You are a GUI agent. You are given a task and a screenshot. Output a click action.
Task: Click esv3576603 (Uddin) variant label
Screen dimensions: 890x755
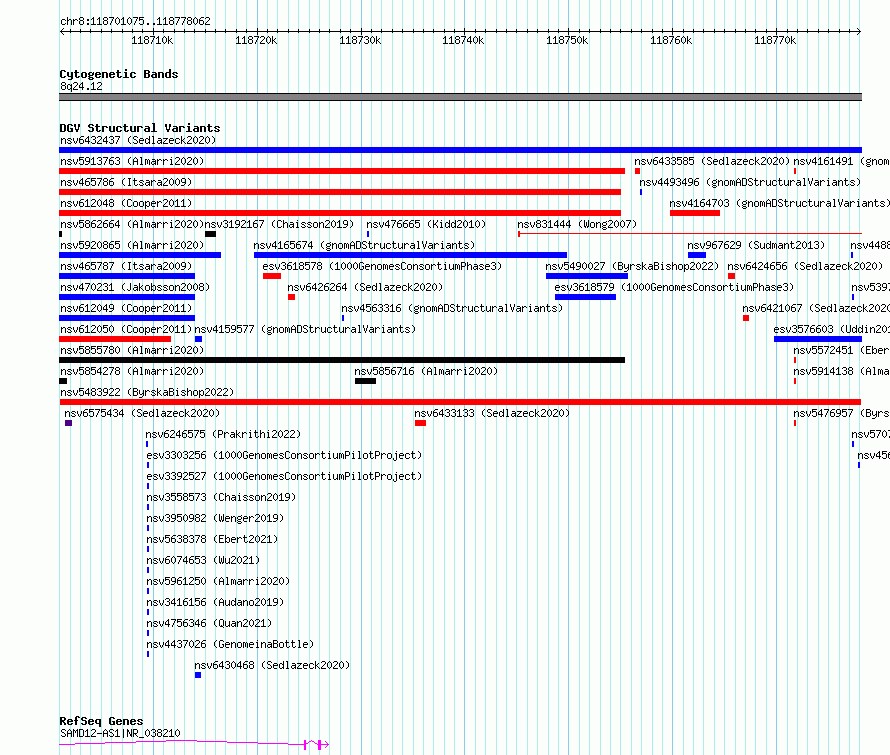pyautogui.click(x=831, y=329)
